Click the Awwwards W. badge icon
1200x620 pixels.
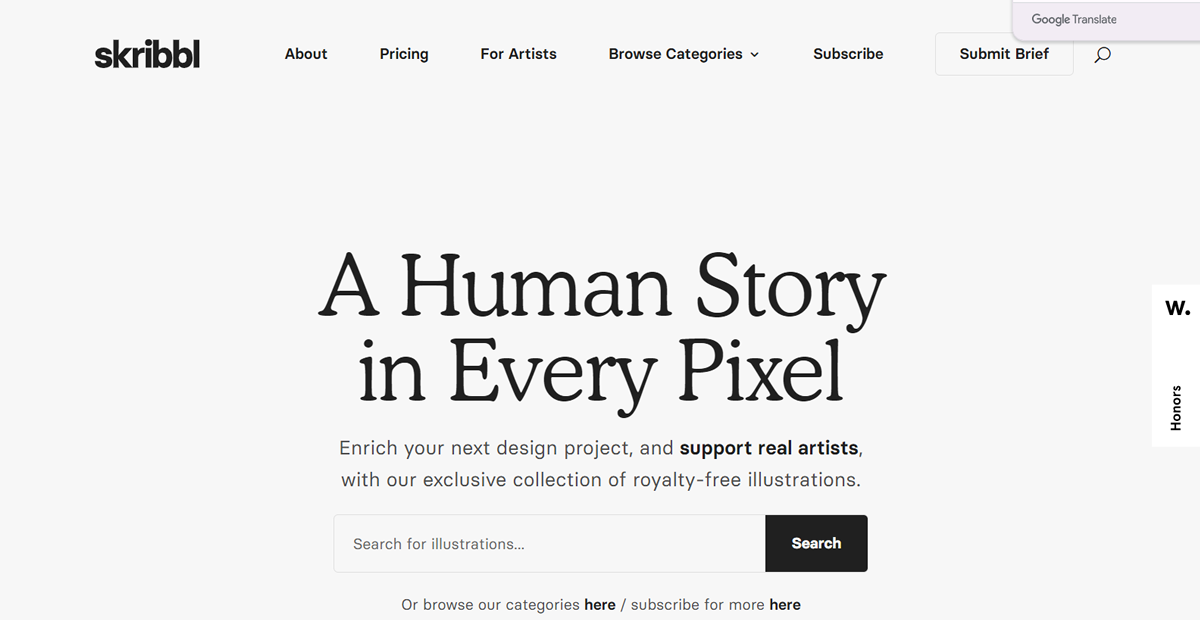tap(1177, 308)
